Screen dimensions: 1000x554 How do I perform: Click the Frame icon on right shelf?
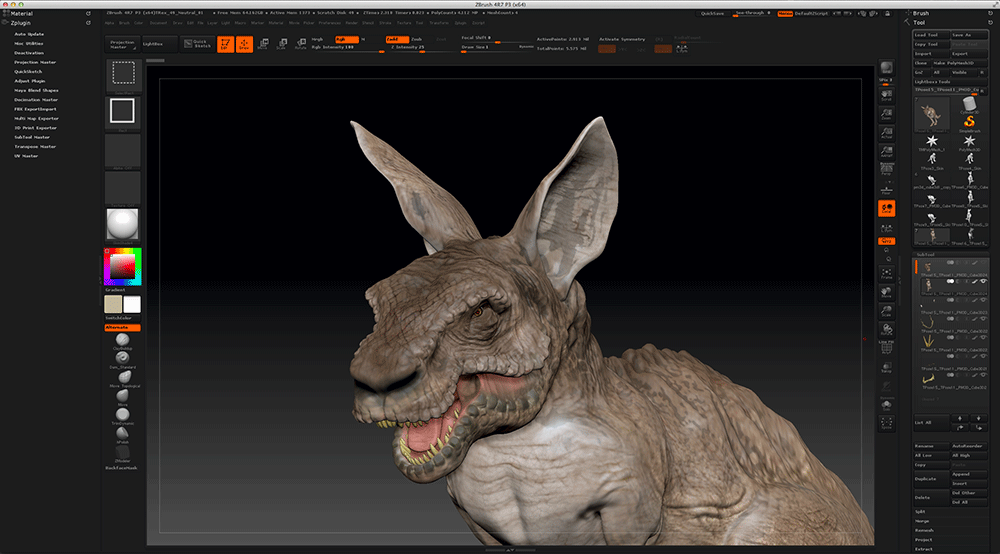click(886, 273)
